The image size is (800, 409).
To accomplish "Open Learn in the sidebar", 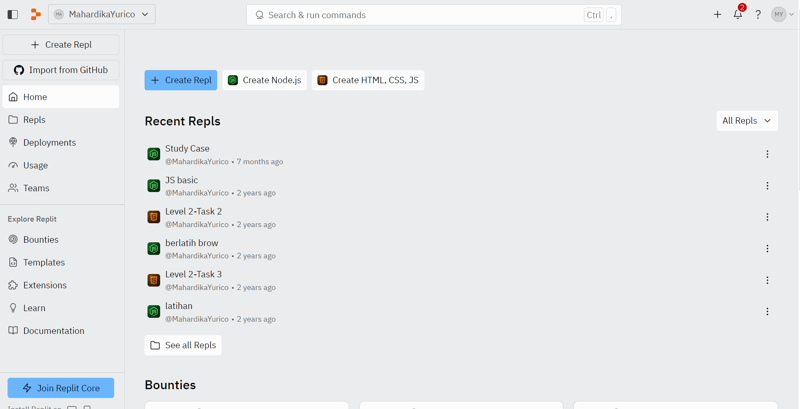I will click(x=61, y=308).
